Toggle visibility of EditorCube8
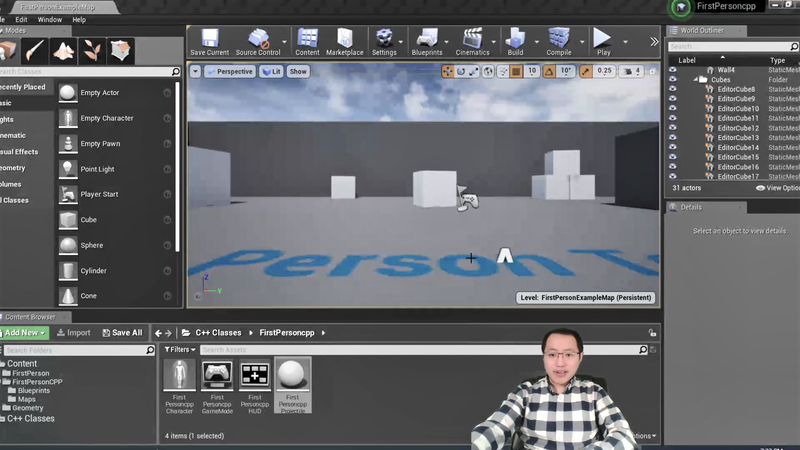 [x=672, y=89]
